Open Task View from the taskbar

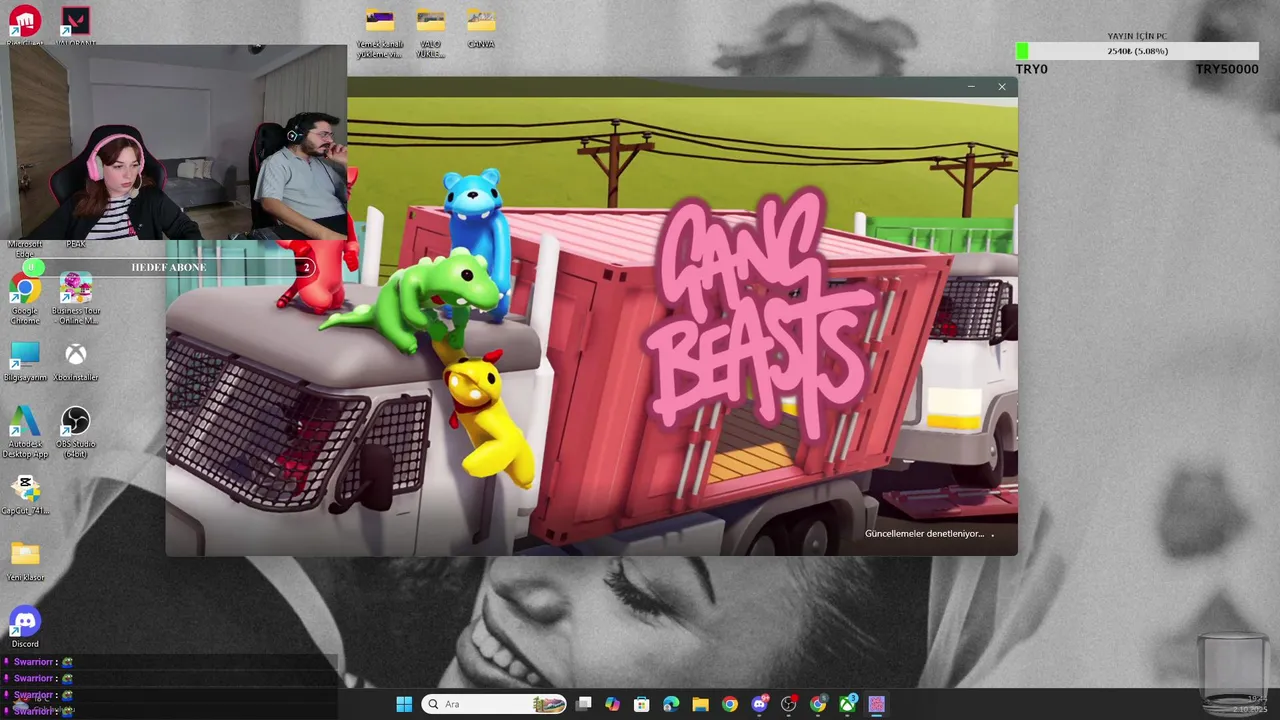coord(584,704)
